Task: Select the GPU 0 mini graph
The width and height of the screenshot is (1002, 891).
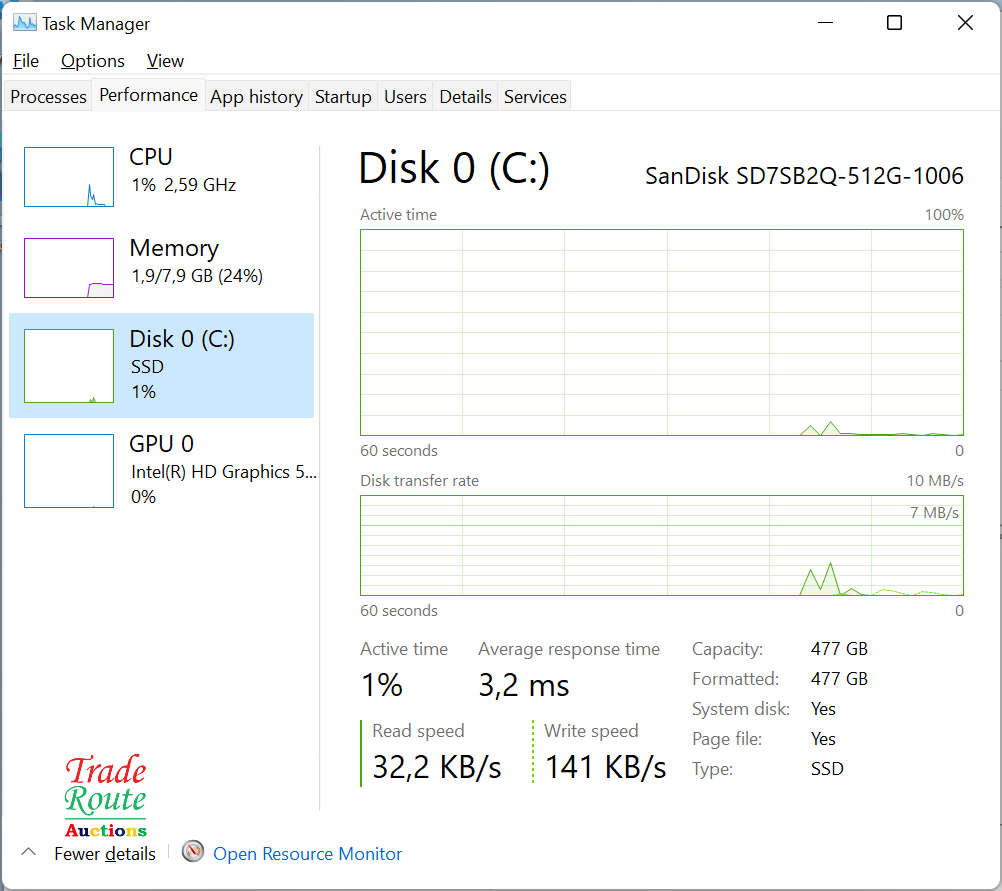Action: click(x=69, y=471)
